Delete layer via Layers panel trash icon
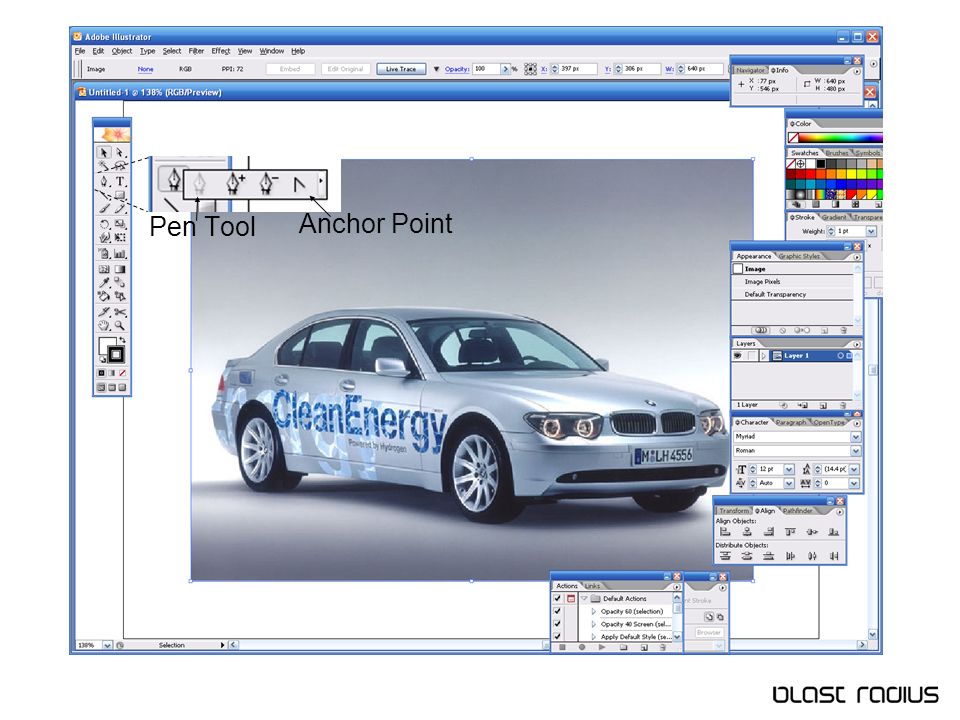 point(843,405)
